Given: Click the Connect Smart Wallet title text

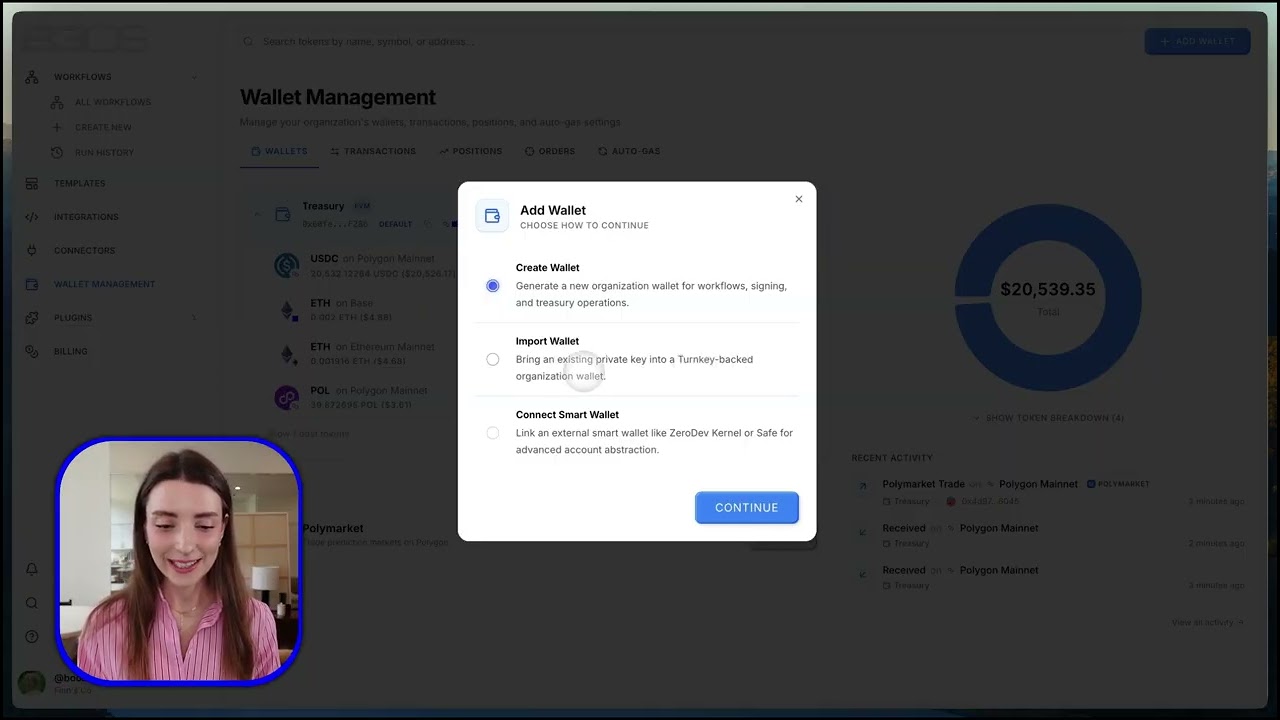Looking at the screenshot, I should [568, 415].
